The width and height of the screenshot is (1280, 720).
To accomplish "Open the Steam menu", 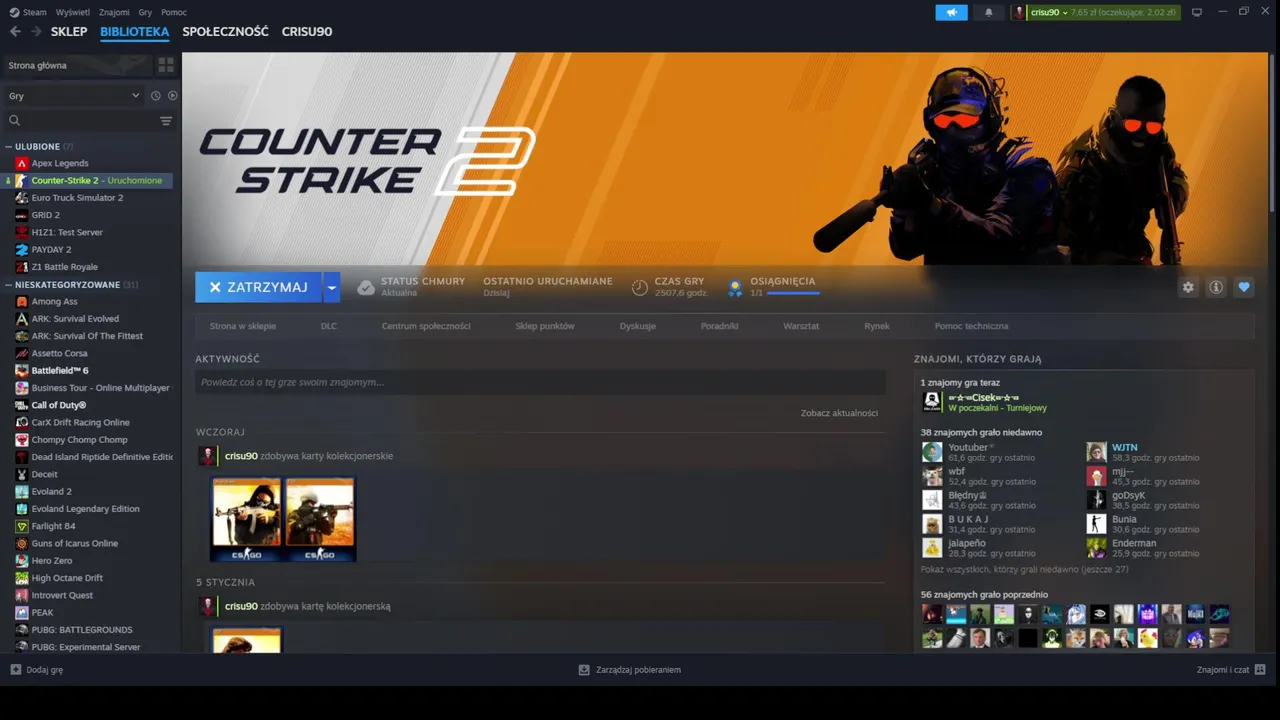I will click(x=34, y=12).
